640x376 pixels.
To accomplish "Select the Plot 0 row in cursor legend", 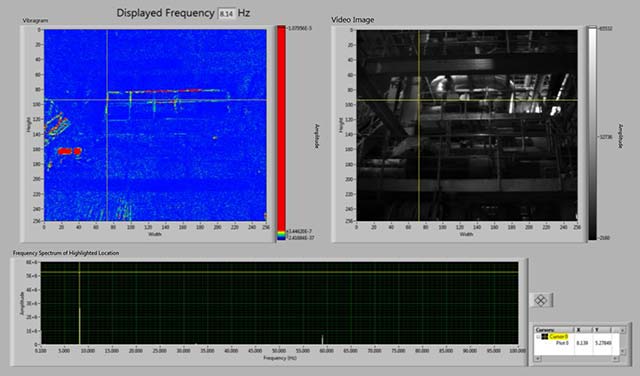I will click(x=576, y=343).
